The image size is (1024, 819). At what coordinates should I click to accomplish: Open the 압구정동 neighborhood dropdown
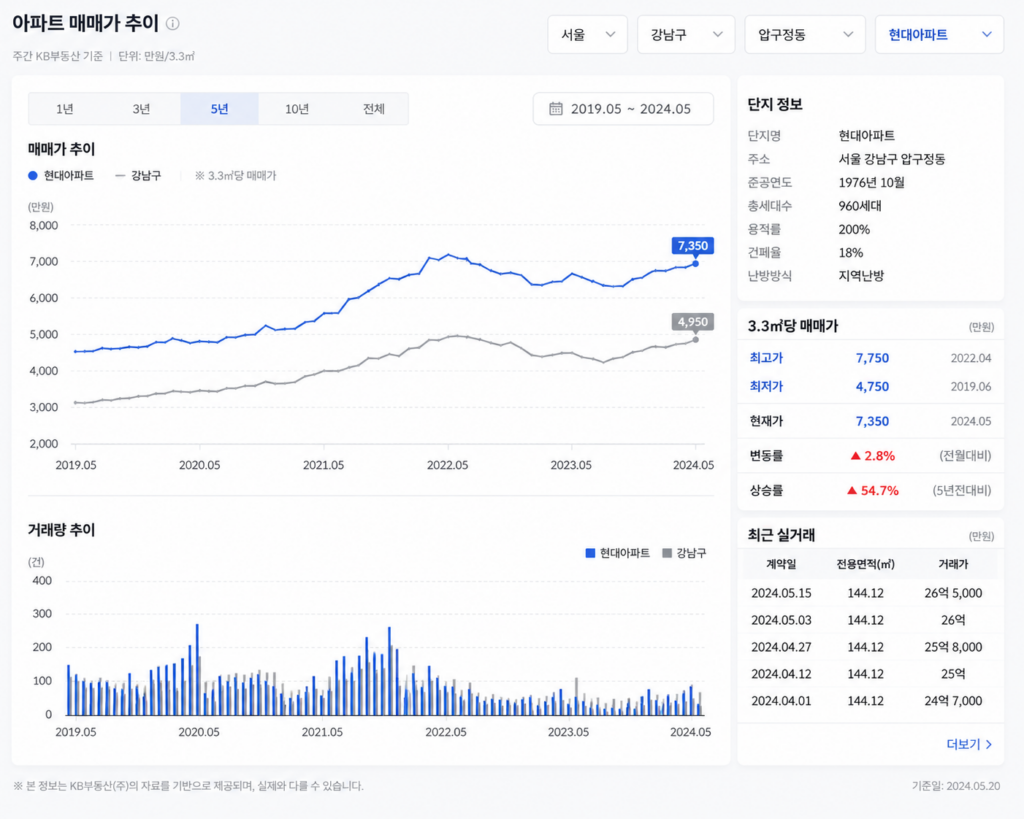point(805,35)
